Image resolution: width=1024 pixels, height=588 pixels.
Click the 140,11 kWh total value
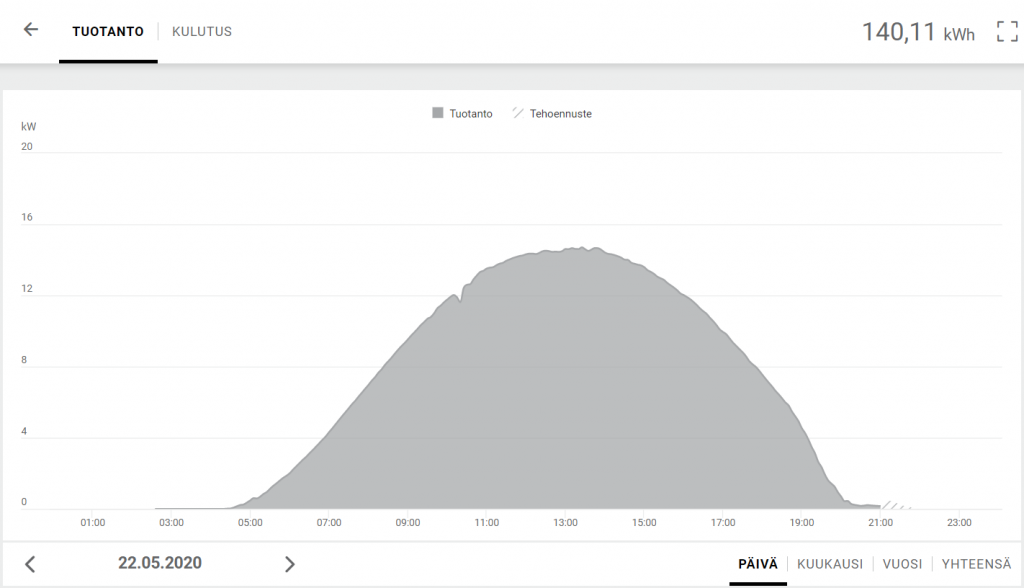coord(917,32)
